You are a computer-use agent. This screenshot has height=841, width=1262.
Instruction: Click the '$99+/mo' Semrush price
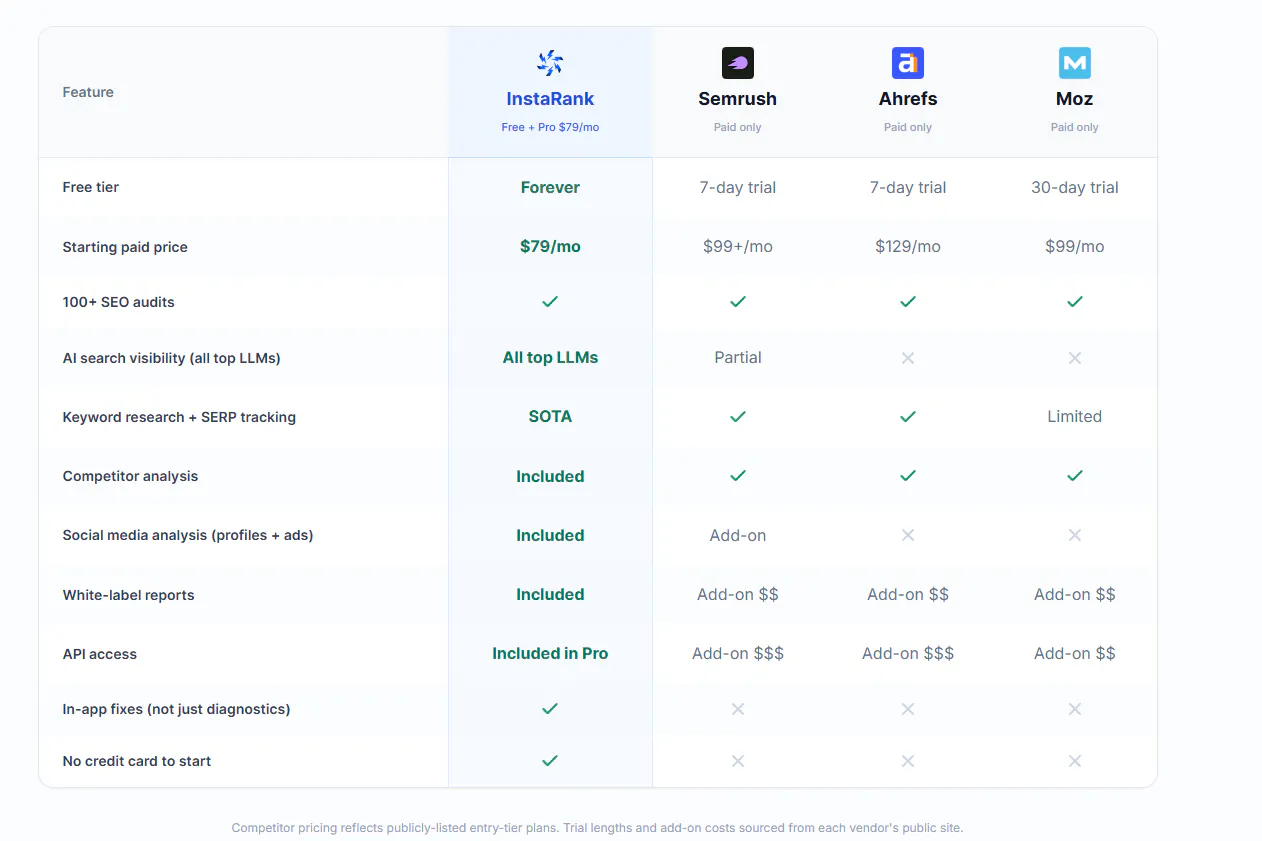pyautogui.click(x=738, y=246)
